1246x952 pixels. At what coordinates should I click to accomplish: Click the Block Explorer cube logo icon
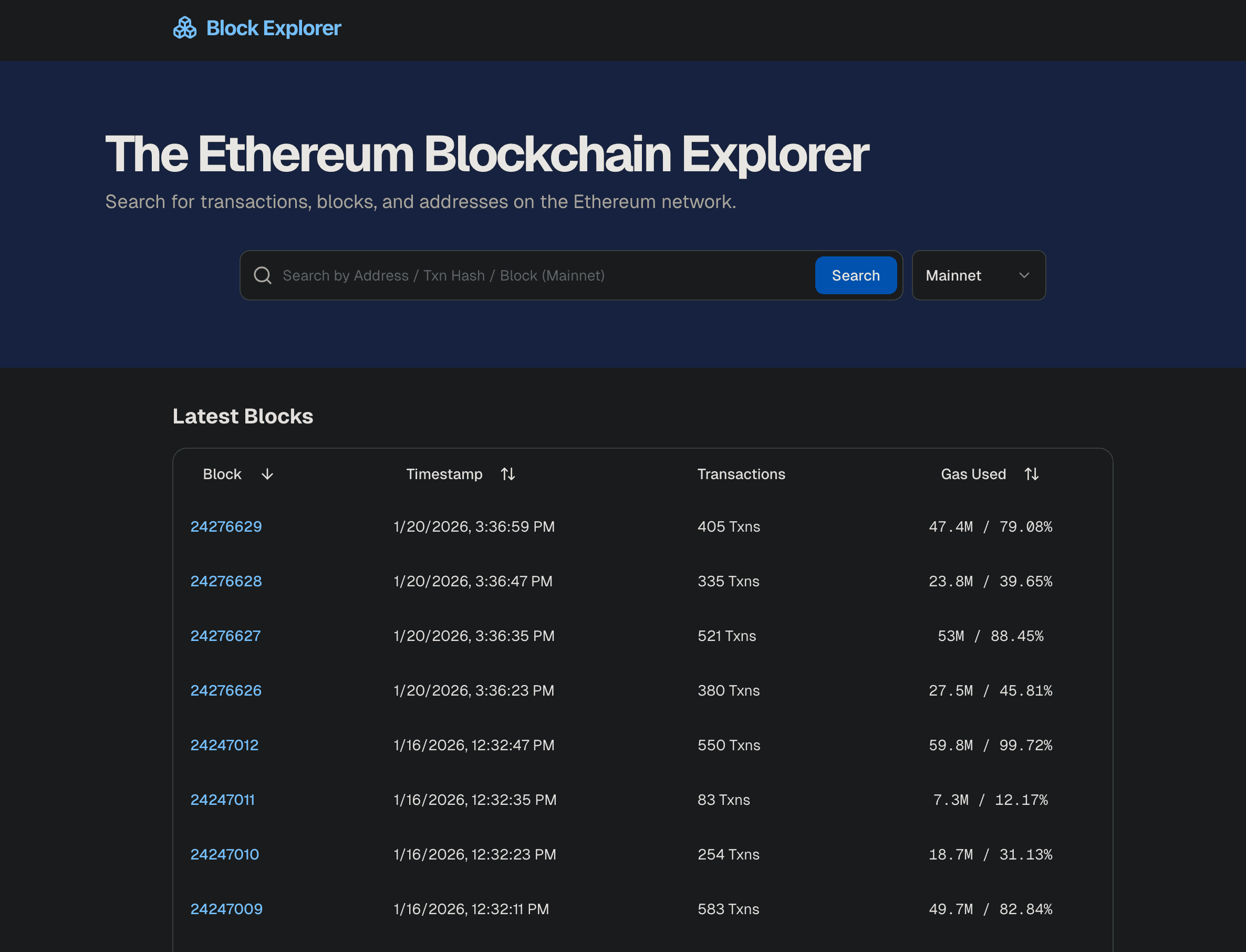pos(184,27)
